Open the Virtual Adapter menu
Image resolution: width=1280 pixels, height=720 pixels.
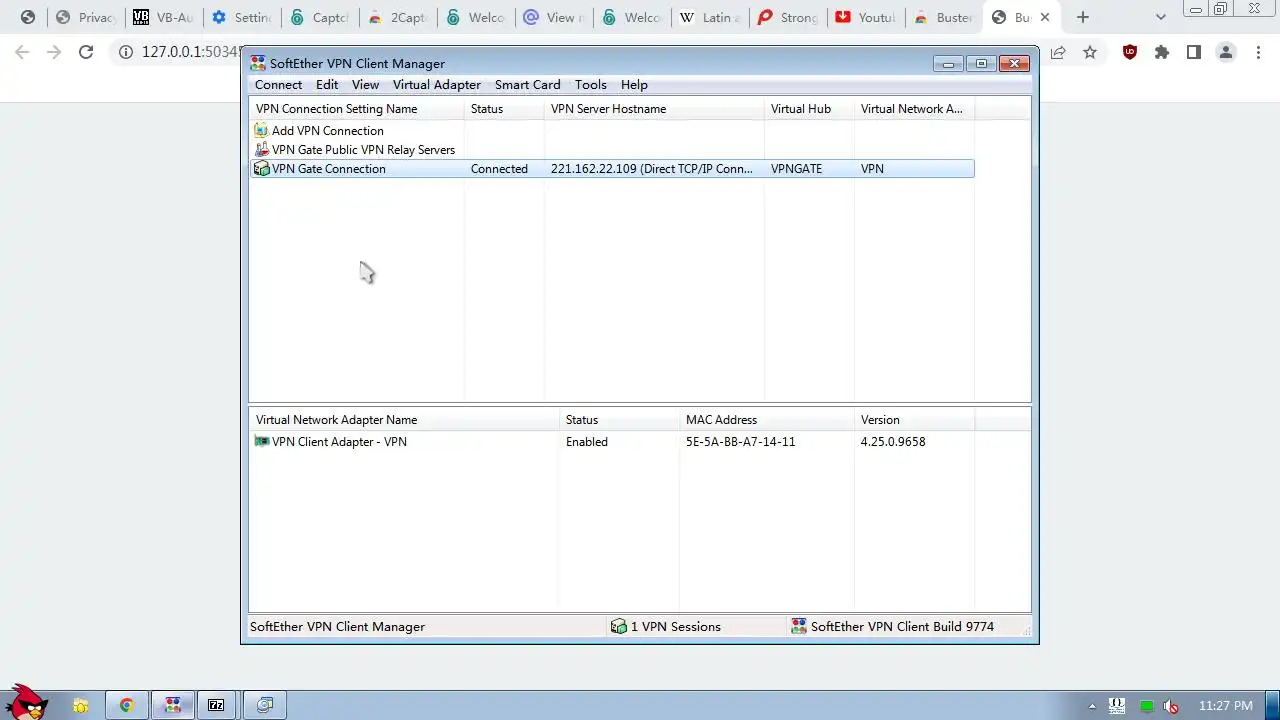436,85
